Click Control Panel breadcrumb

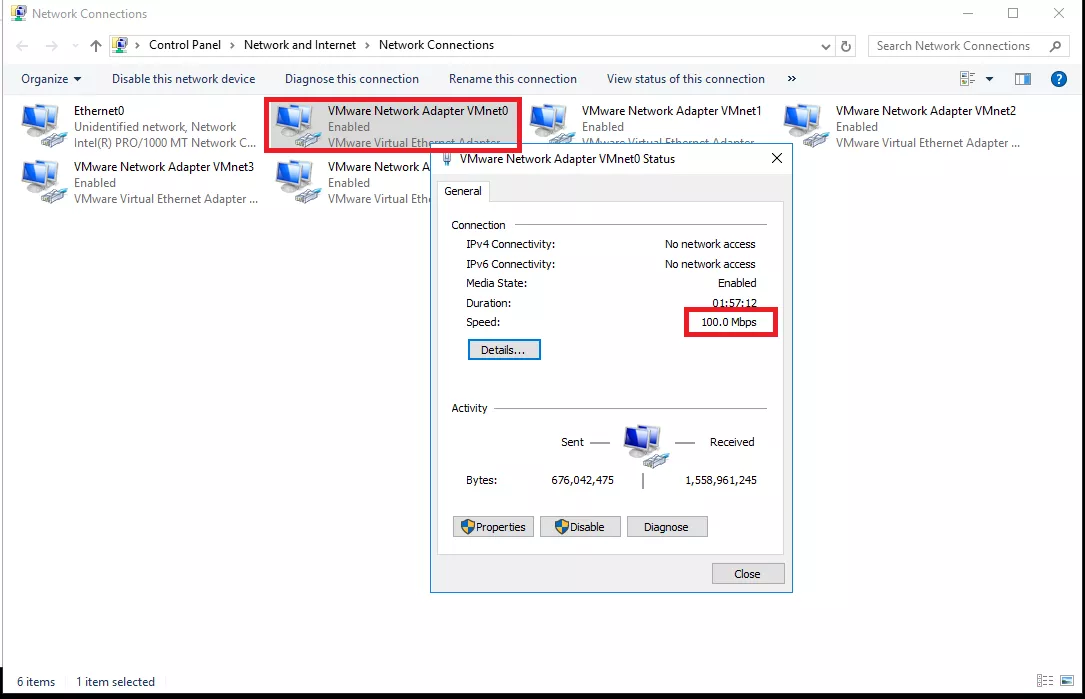click(185, 45)
